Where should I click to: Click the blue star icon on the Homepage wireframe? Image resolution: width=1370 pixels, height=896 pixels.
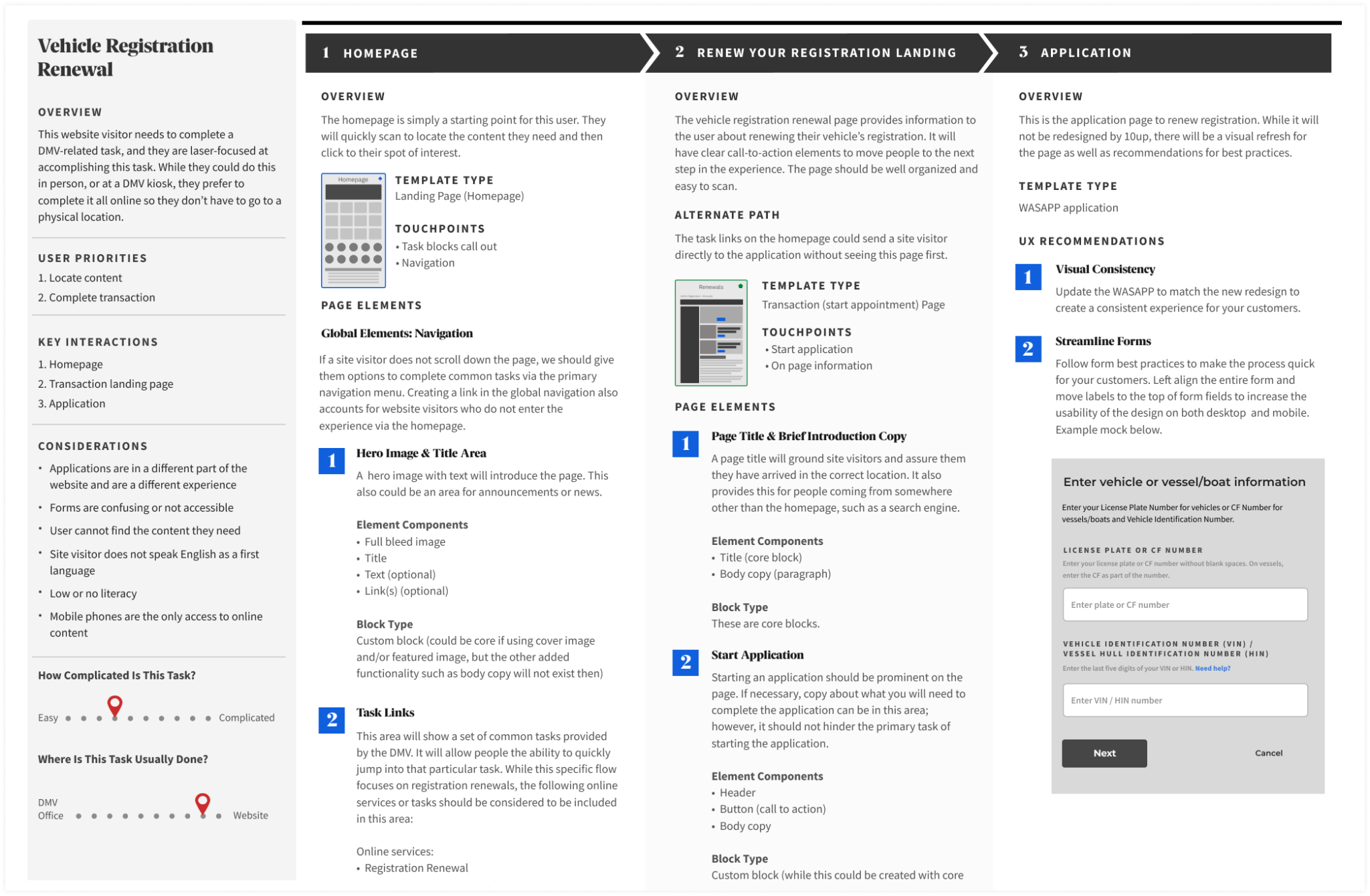click(x=381, y=179)
